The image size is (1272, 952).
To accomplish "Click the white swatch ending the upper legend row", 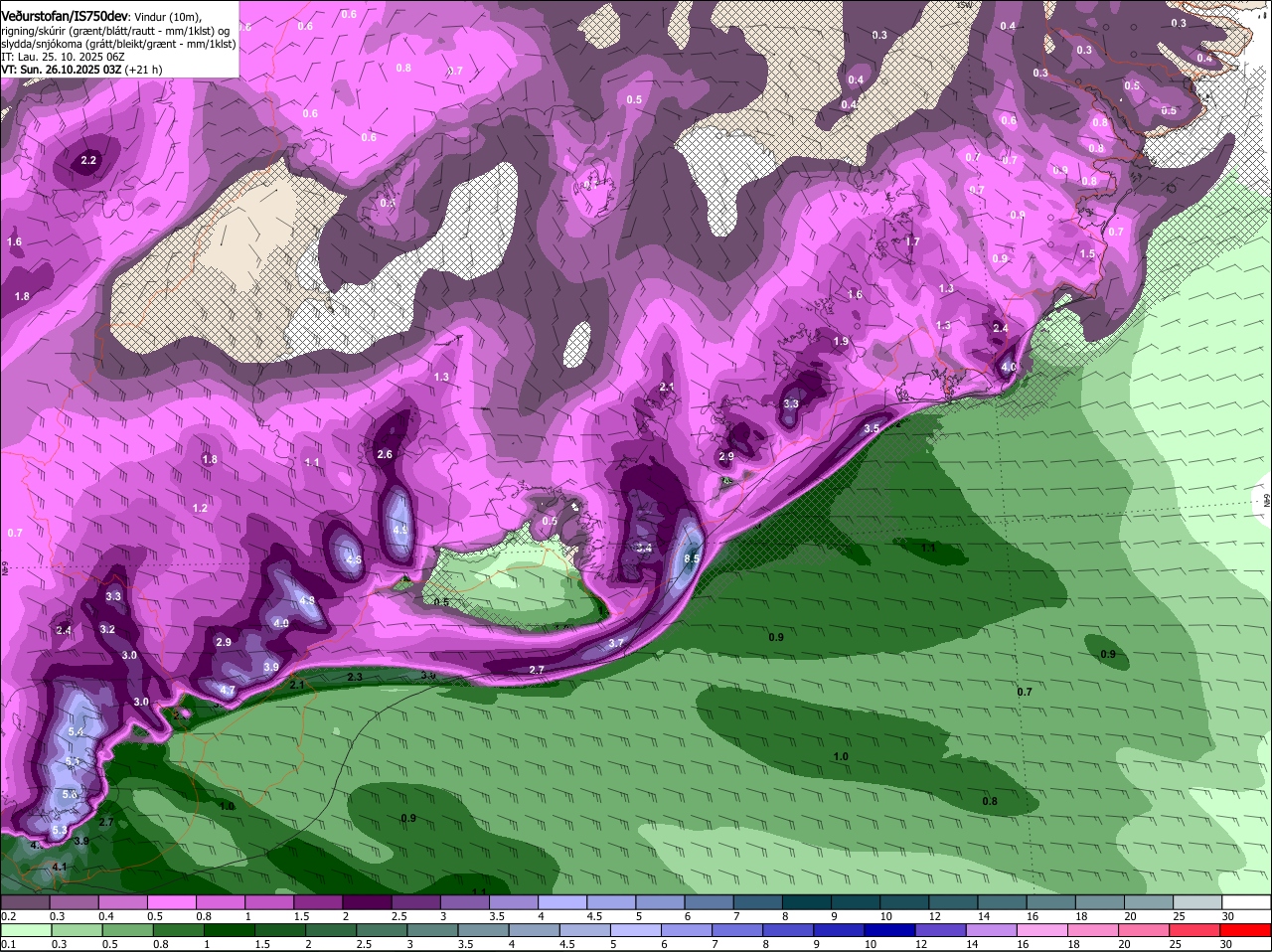I will tap(1247, 902).
